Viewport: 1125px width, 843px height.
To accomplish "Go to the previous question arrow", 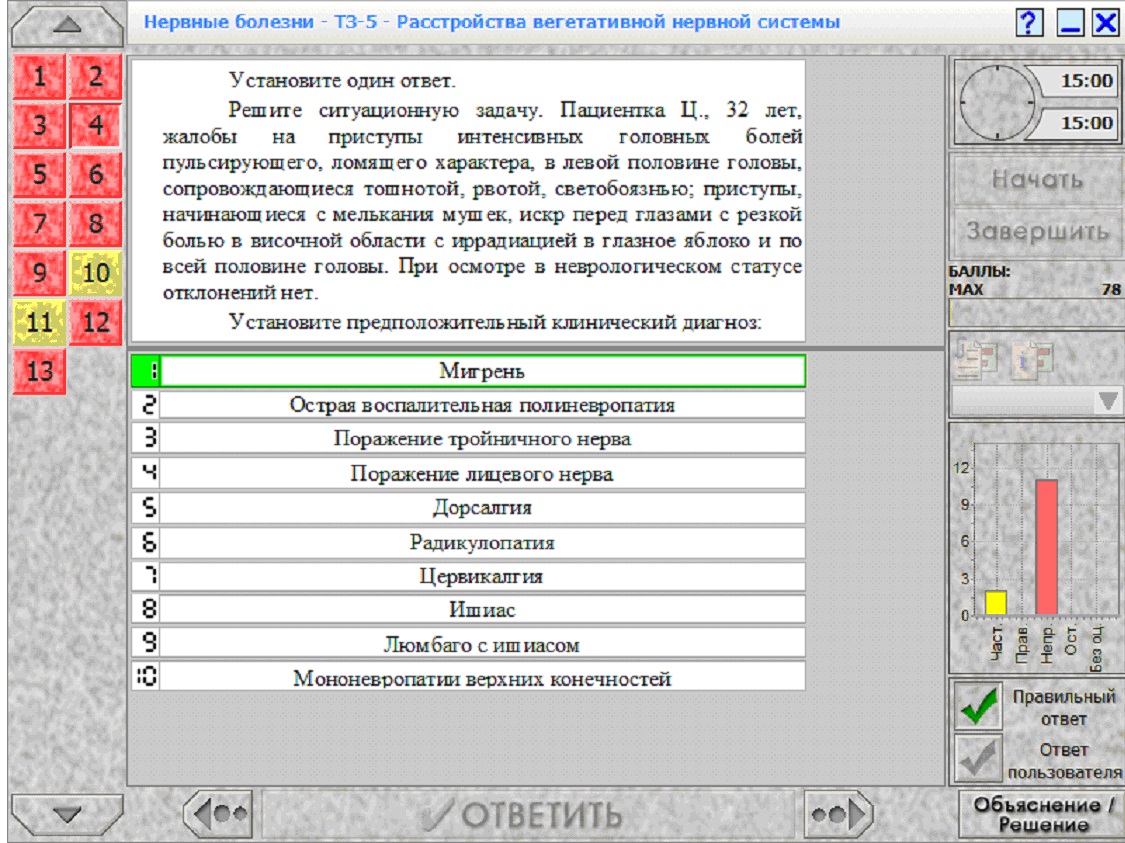I will coord(219,814).
